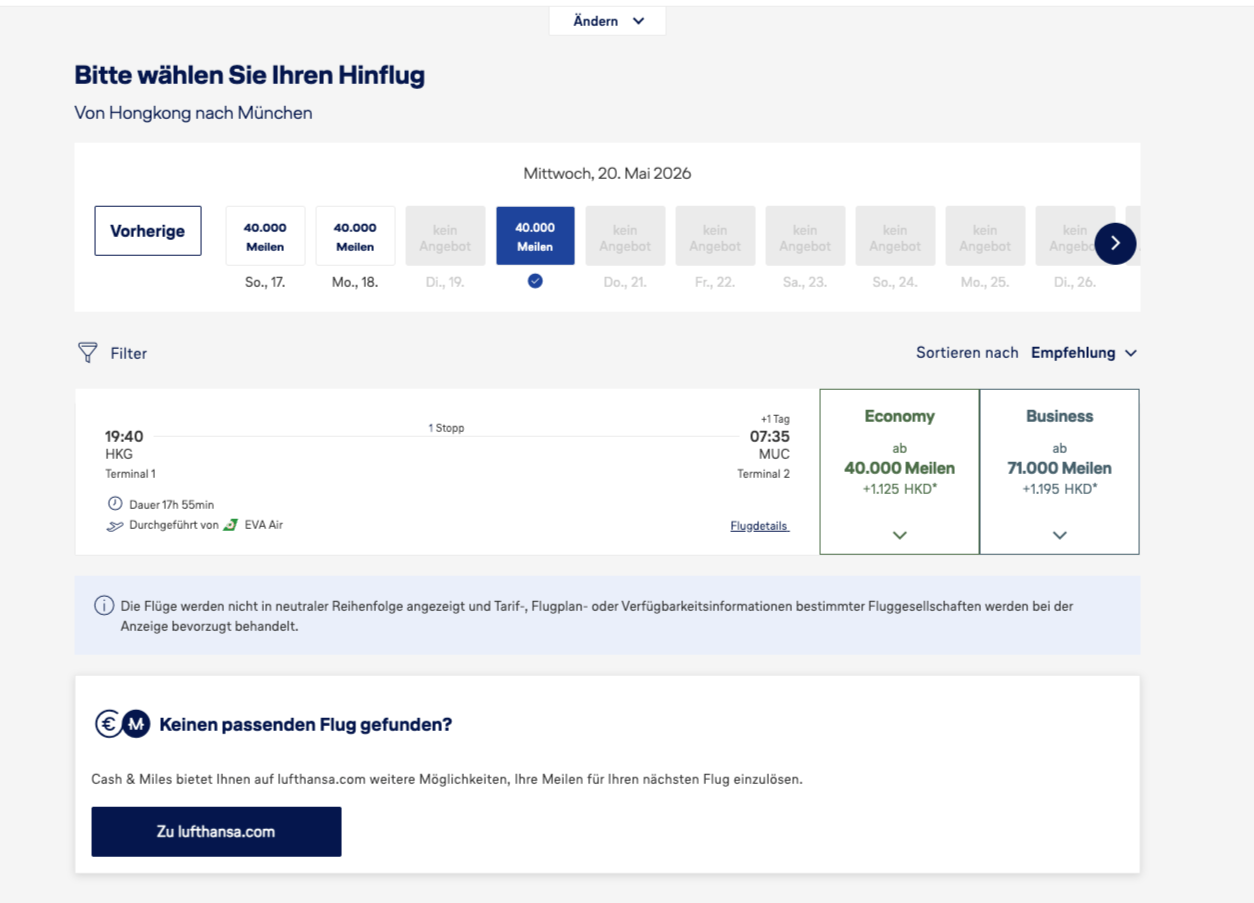Click the Von Hongkong nach München text
1254x903 pixels.
(x=194, y=113)
